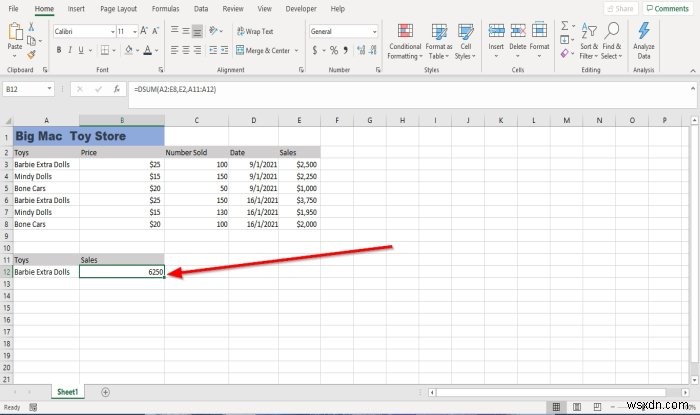Open Conditional Formatting
The width and height of the screenshot is (700, 415).
pyautogui.click(x=405, y=42)
